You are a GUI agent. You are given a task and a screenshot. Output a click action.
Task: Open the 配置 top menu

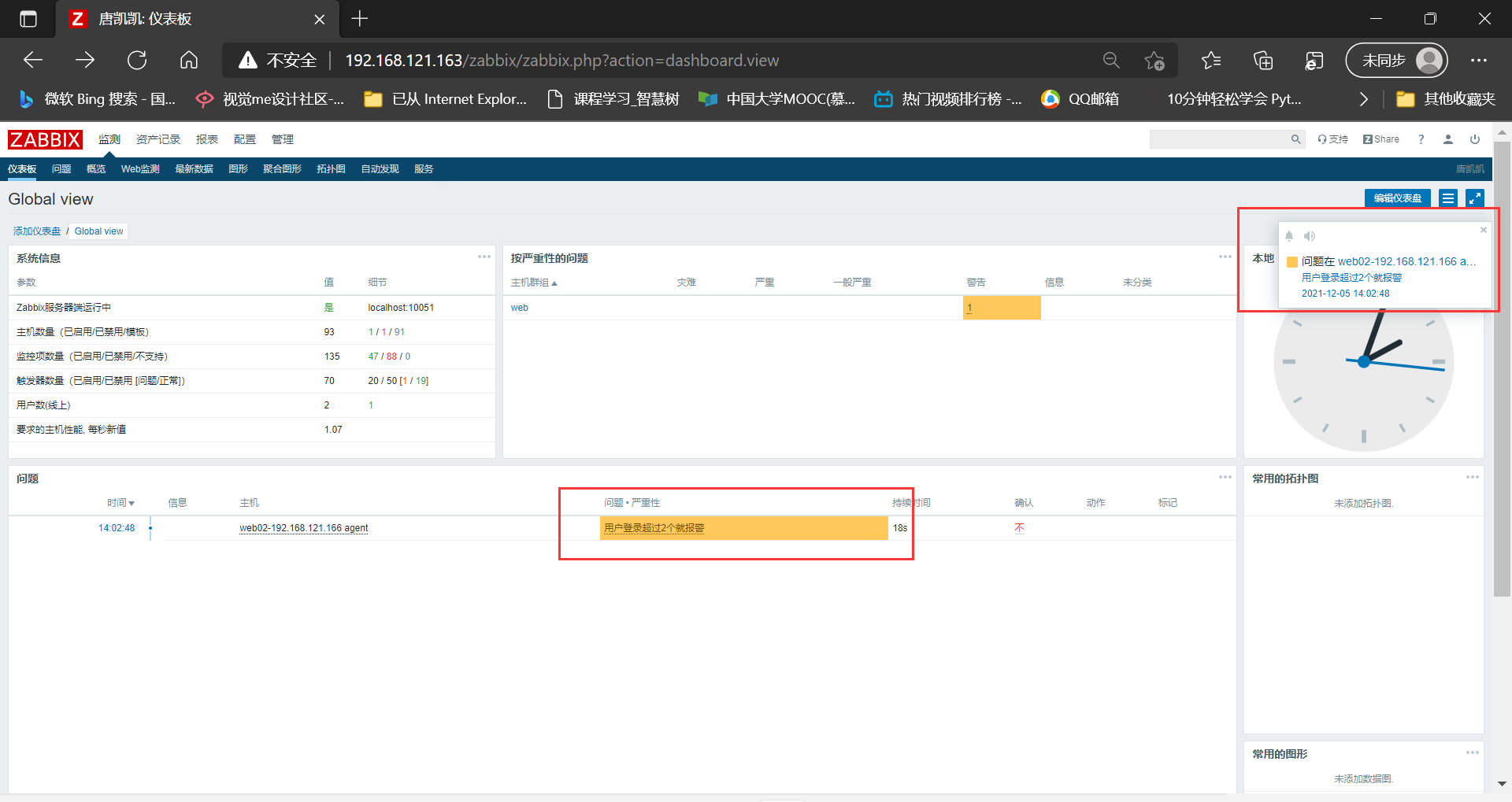(245, 139)
